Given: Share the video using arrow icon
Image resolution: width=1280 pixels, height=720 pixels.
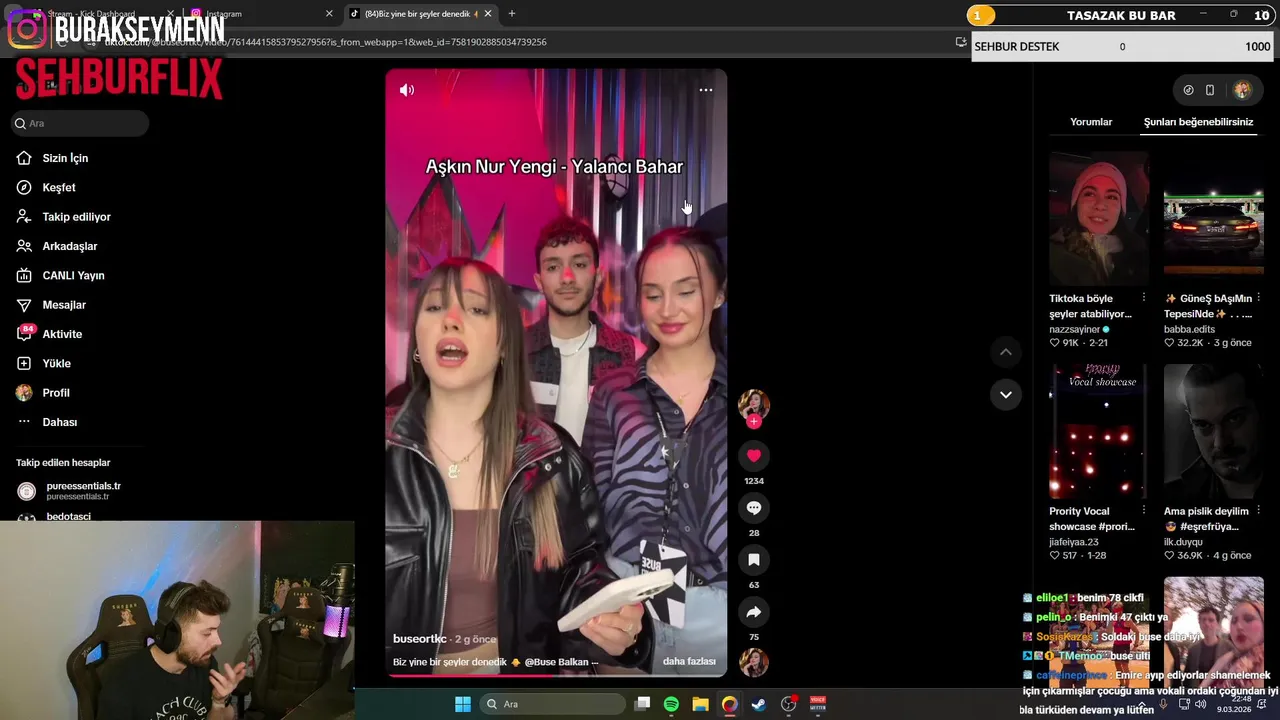Looking at the screenshot, I should pyautogui.click(x=754, y=612).
